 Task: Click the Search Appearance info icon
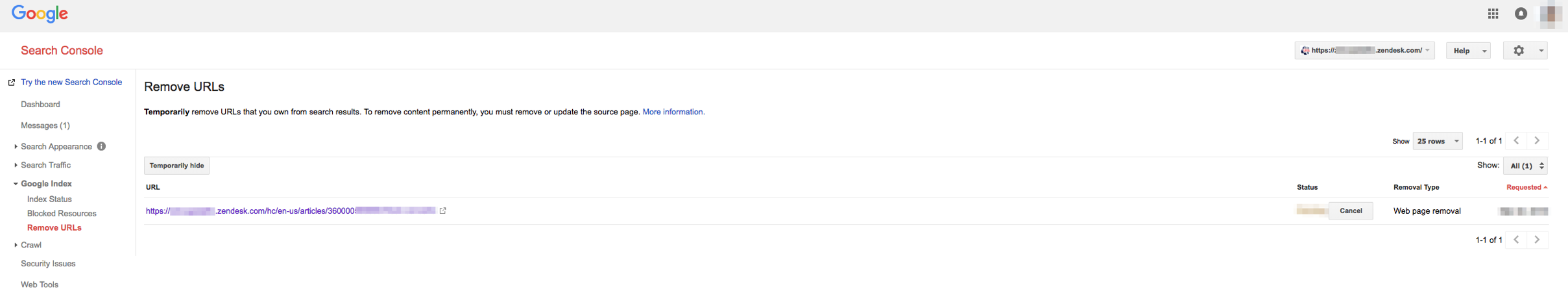[x=101, y=147]
